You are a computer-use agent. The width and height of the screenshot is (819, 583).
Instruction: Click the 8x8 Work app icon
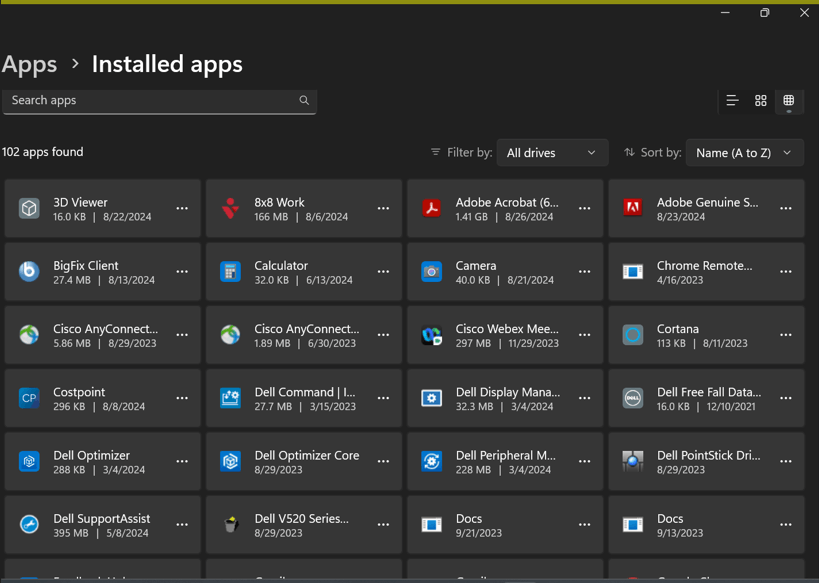231,208
